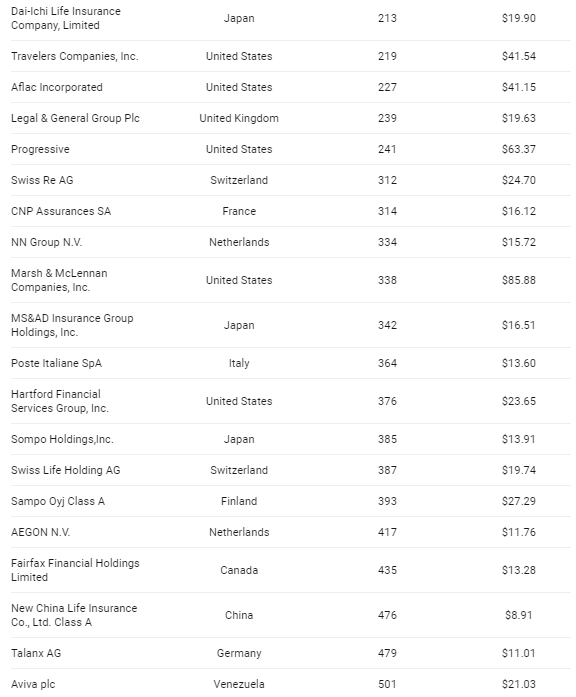Select the MS&AD Insurance Group Holdings name

point(72,325)
